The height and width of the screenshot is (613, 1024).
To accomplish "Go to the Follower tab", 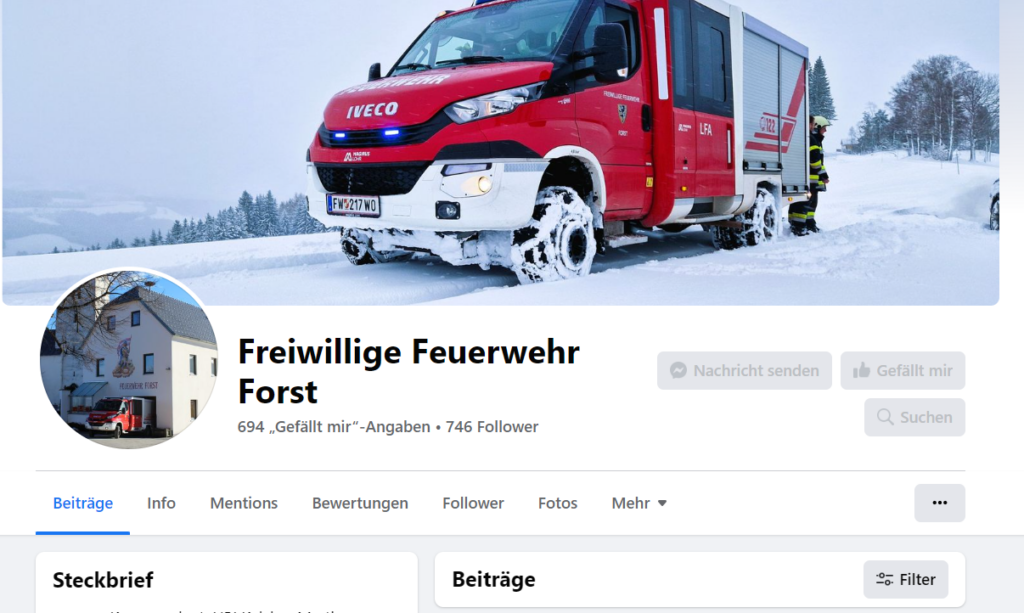I will (x=473, y=503).
